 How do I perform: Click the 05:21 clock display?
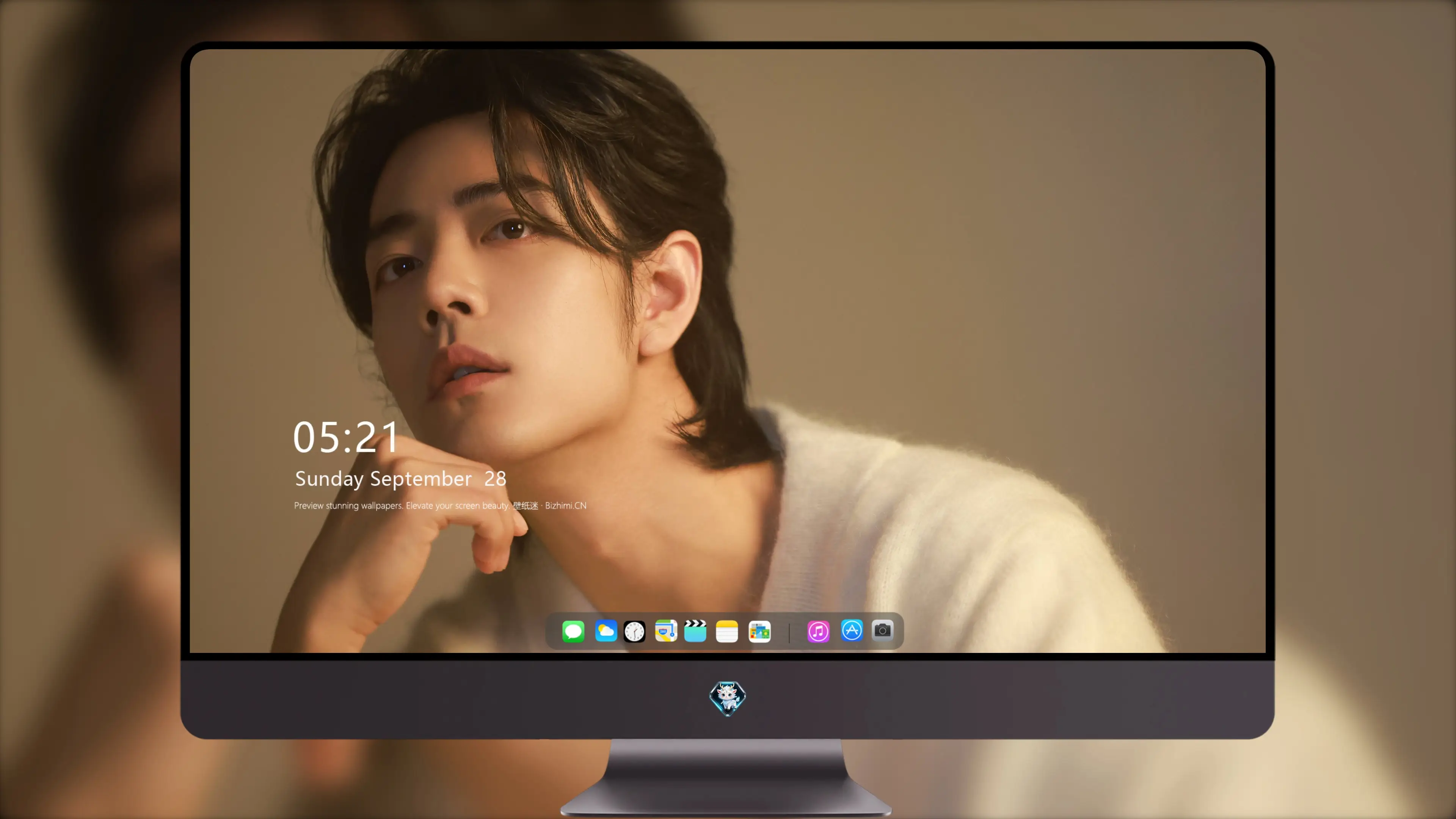[x=345, y=437]
